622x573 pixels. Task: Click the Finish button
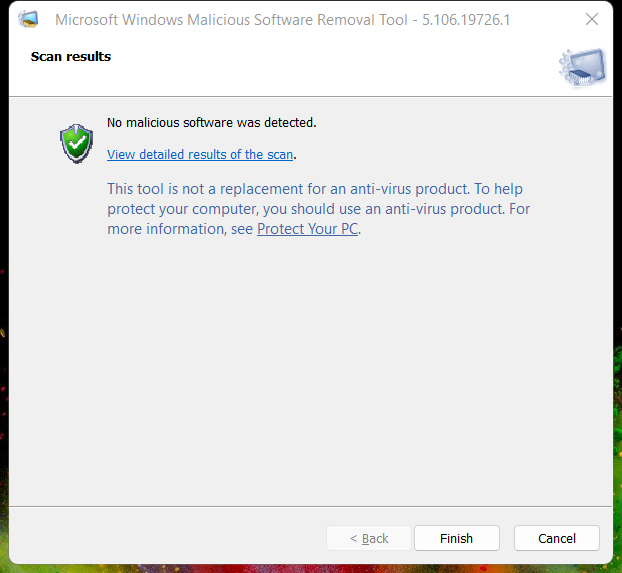coord(457,538)
